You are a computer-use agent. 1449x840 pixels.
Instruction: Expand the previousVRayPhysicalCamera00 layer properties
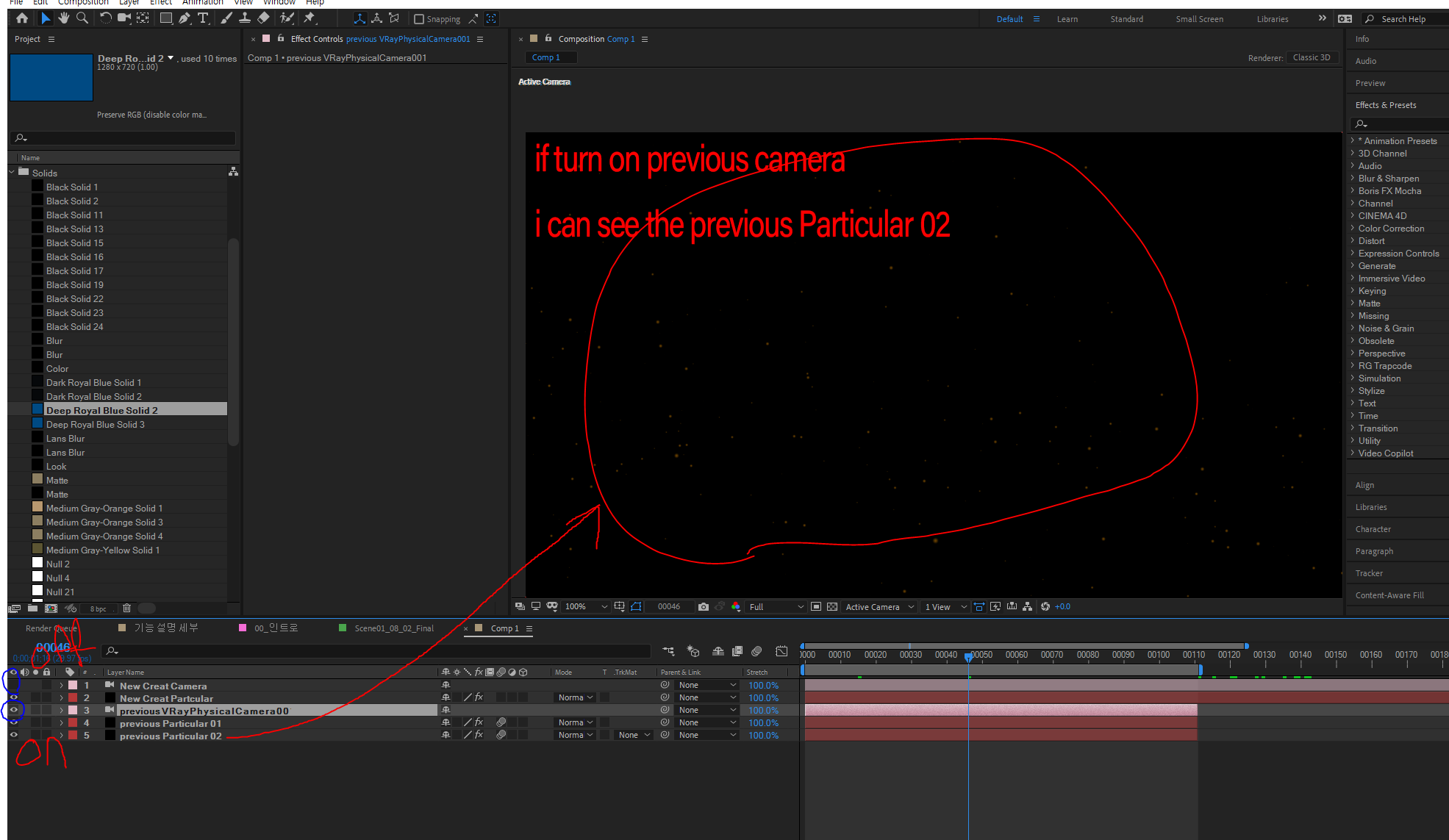tap(61, 710)
